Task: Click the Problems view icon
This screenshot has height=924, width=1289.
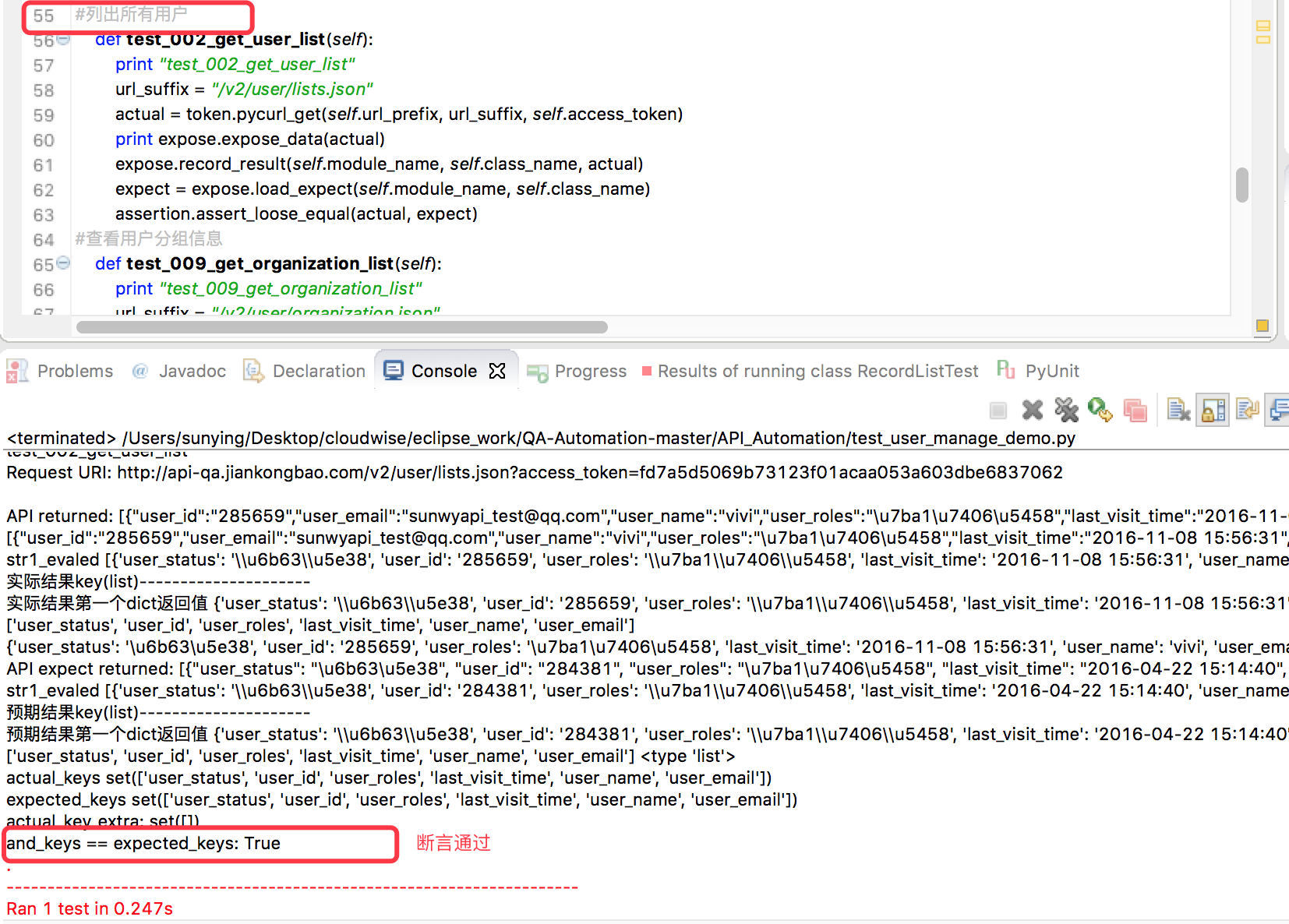Action: point(17,371)
